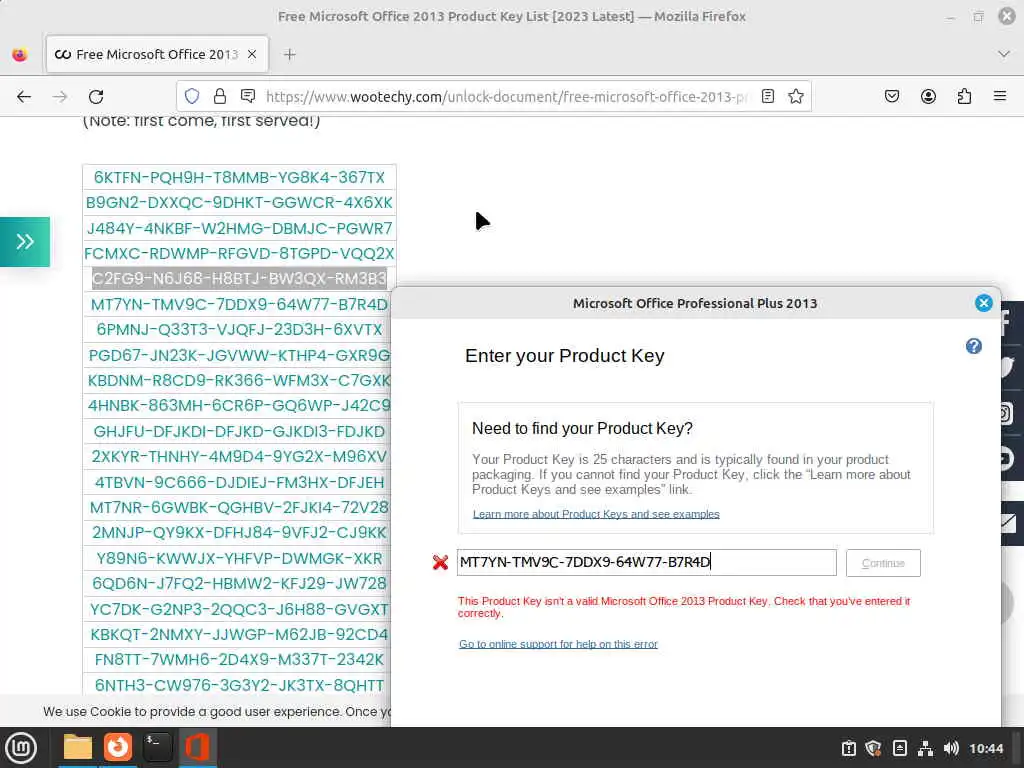Open the terminal from the taskbar

click(157, 747)
